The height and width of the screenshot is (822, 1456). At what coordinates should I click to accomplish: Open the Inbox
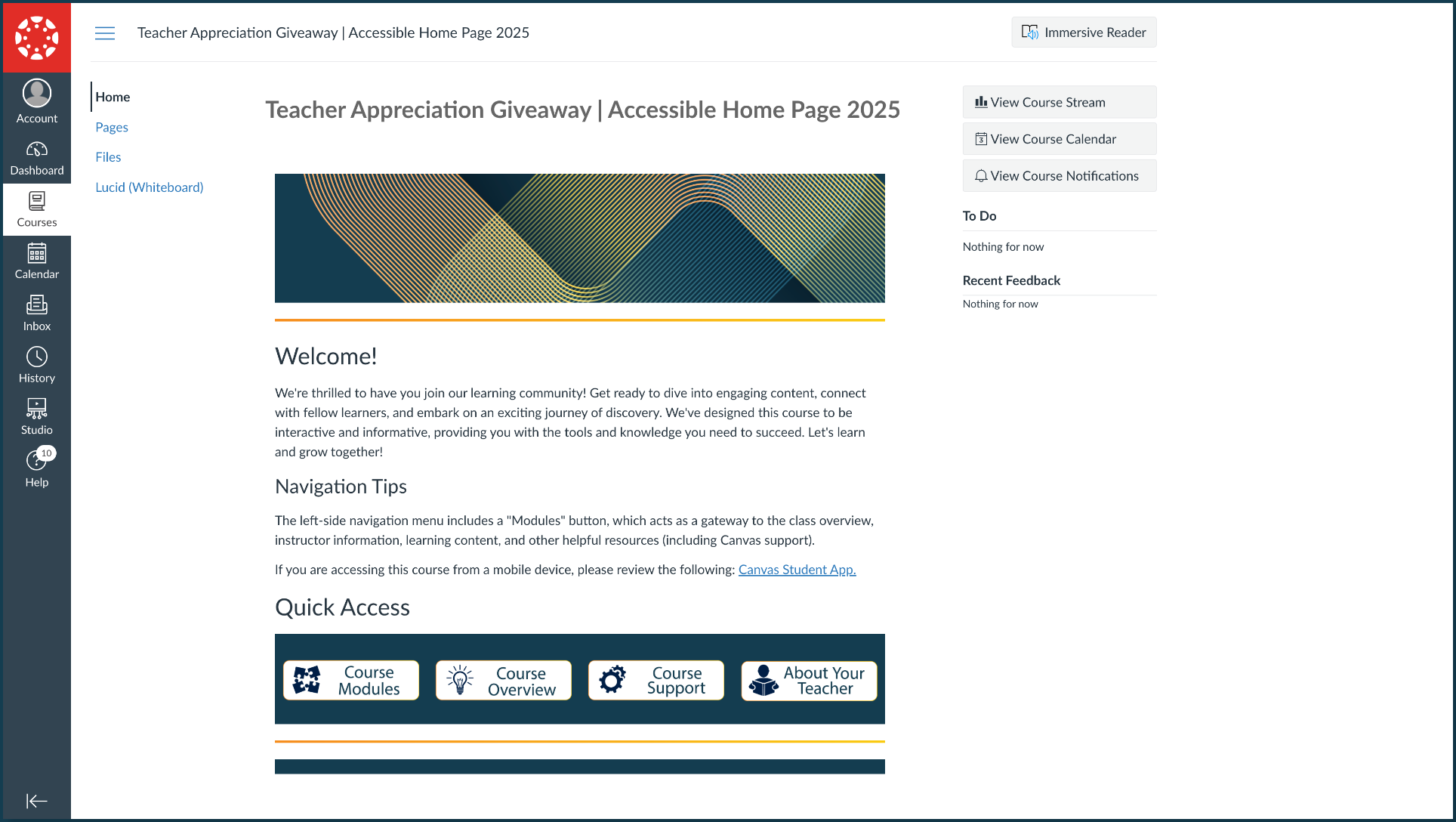pos(36,311)
